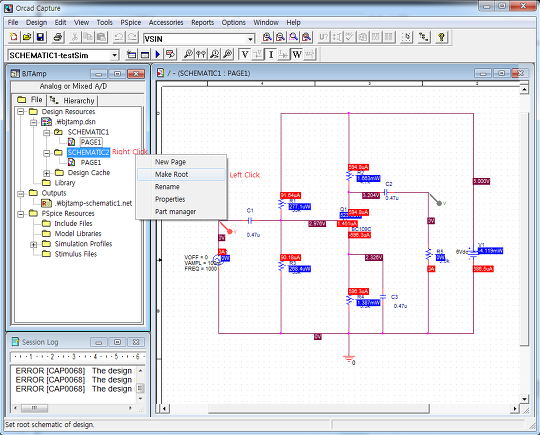Zoom in using the first magnifier icon
Screen dimensions: 540x435
click(x=267, y=37)
